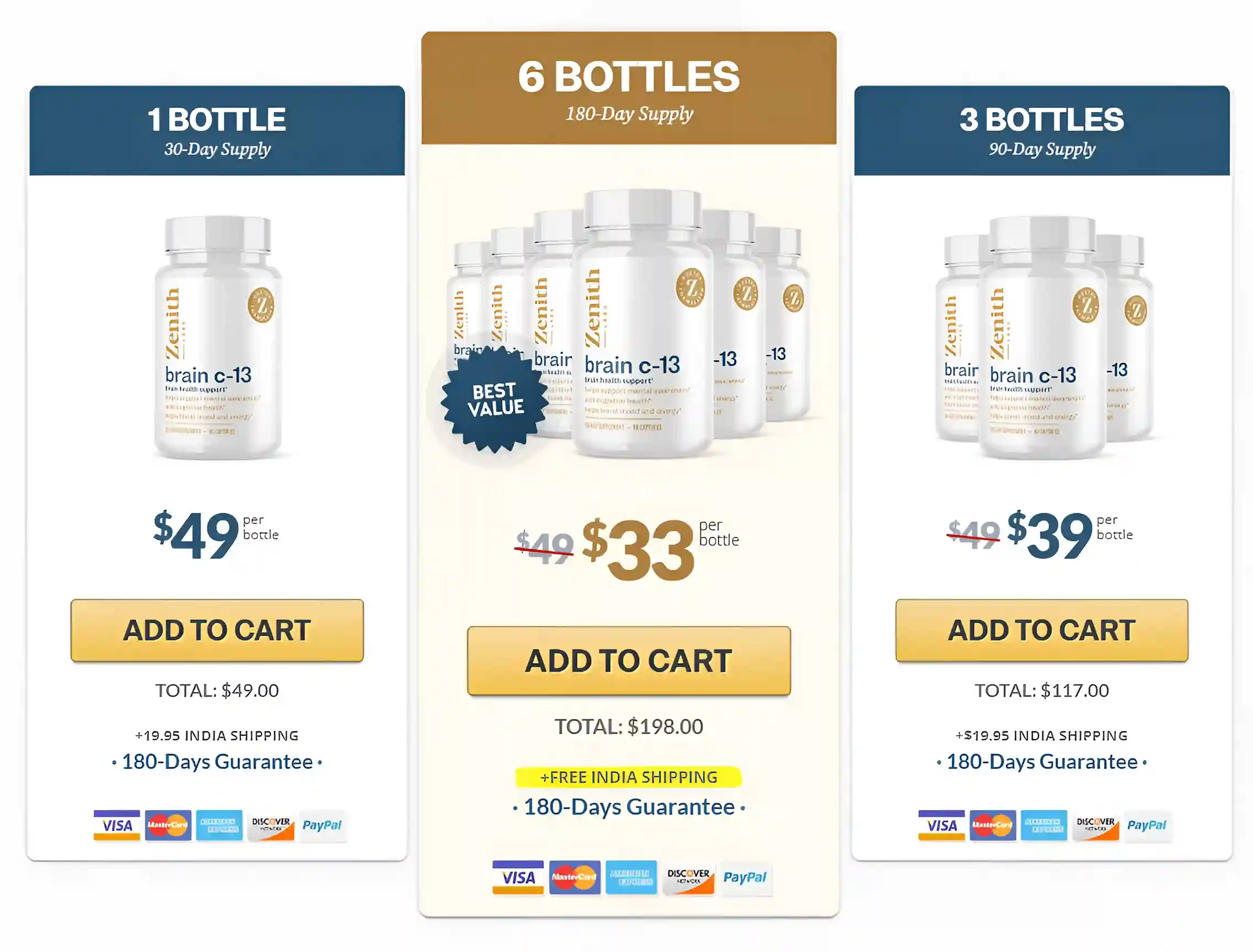Select the 1 BOTTLE 30-Day Supply header
1253x952 pixels.
pyautogui.click(x=217, y=130)
